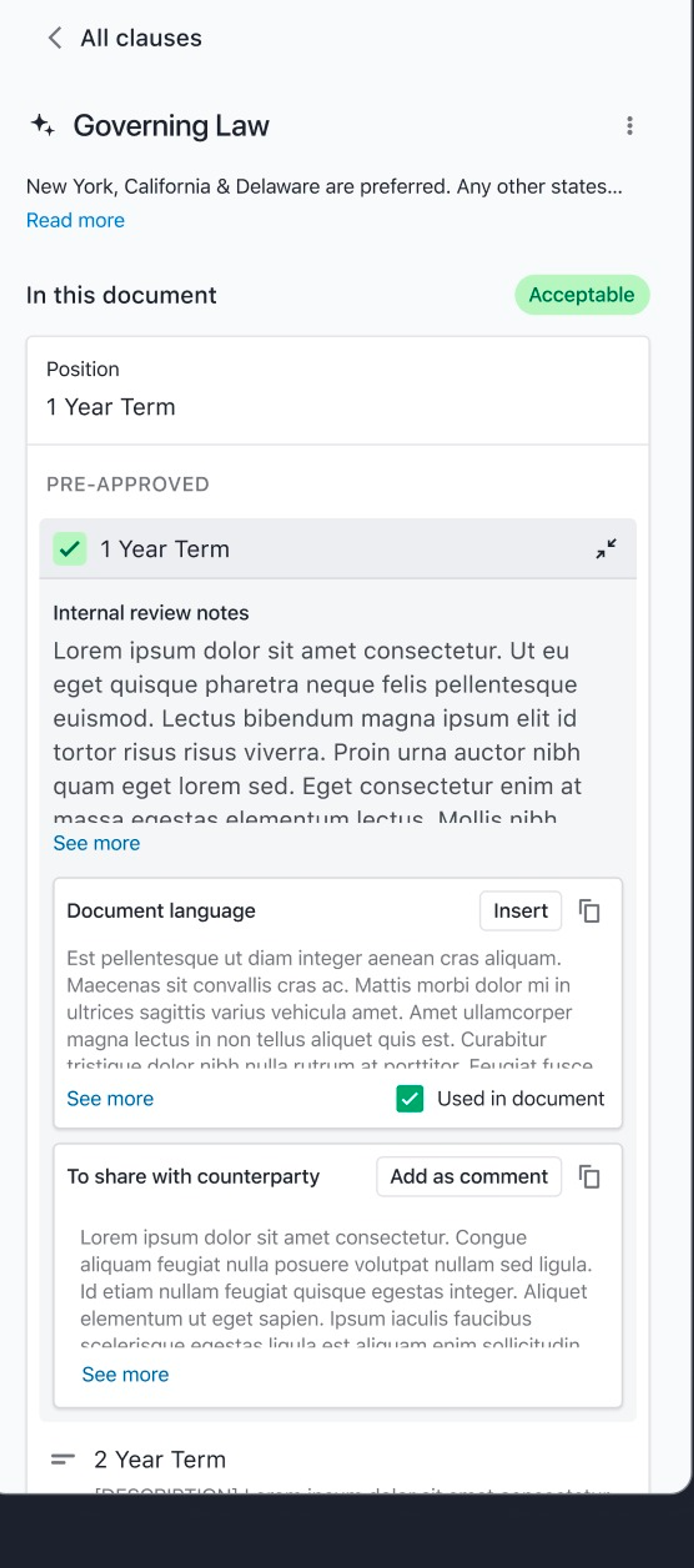Copy the counterparty share text

(589, 1177)
